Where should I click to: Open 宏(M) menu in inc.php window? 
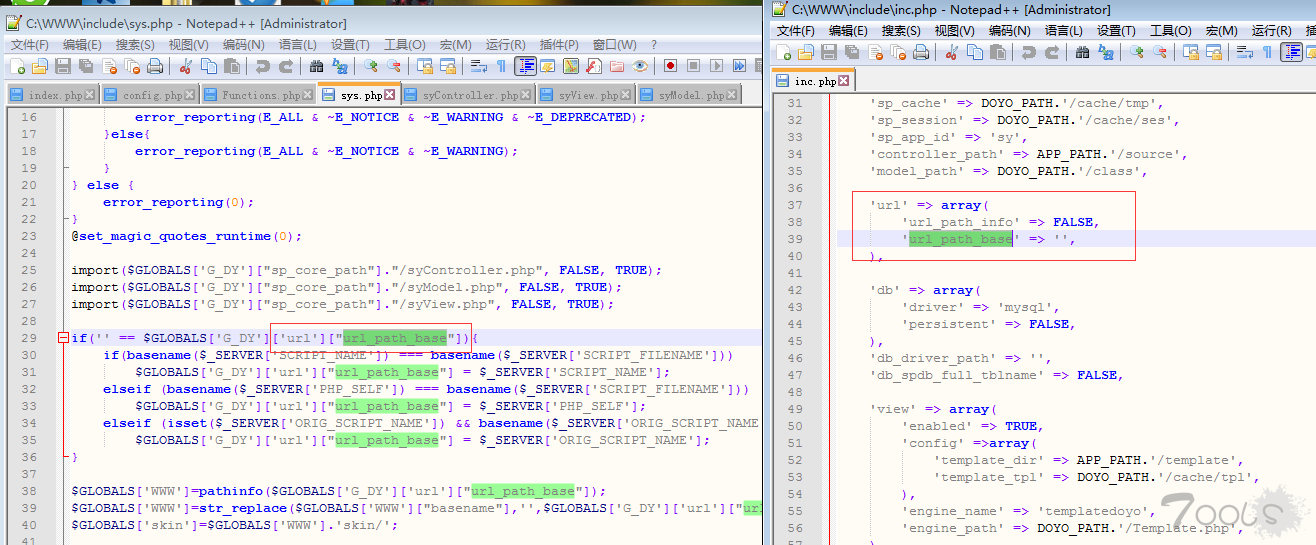coord(1219,31)
